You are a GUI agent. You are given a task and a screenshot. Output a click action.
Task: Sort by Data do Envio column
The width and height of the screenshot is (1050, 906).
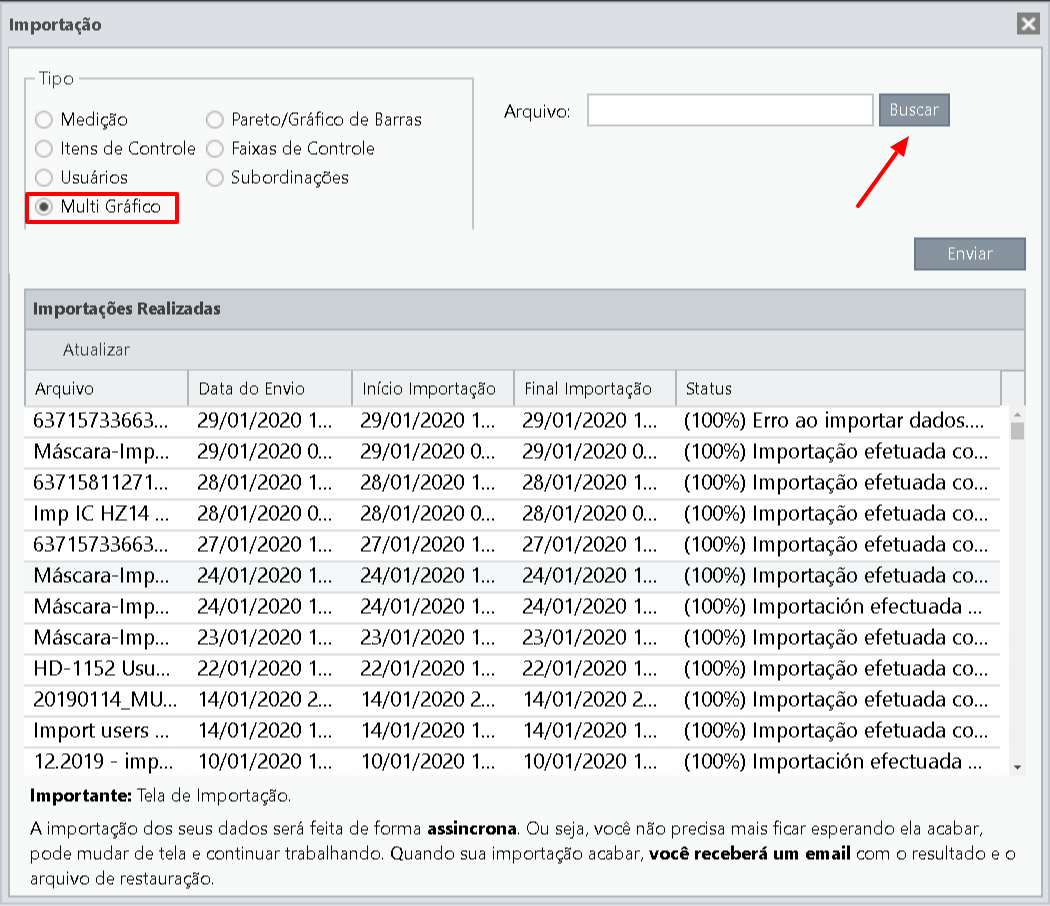270,388
